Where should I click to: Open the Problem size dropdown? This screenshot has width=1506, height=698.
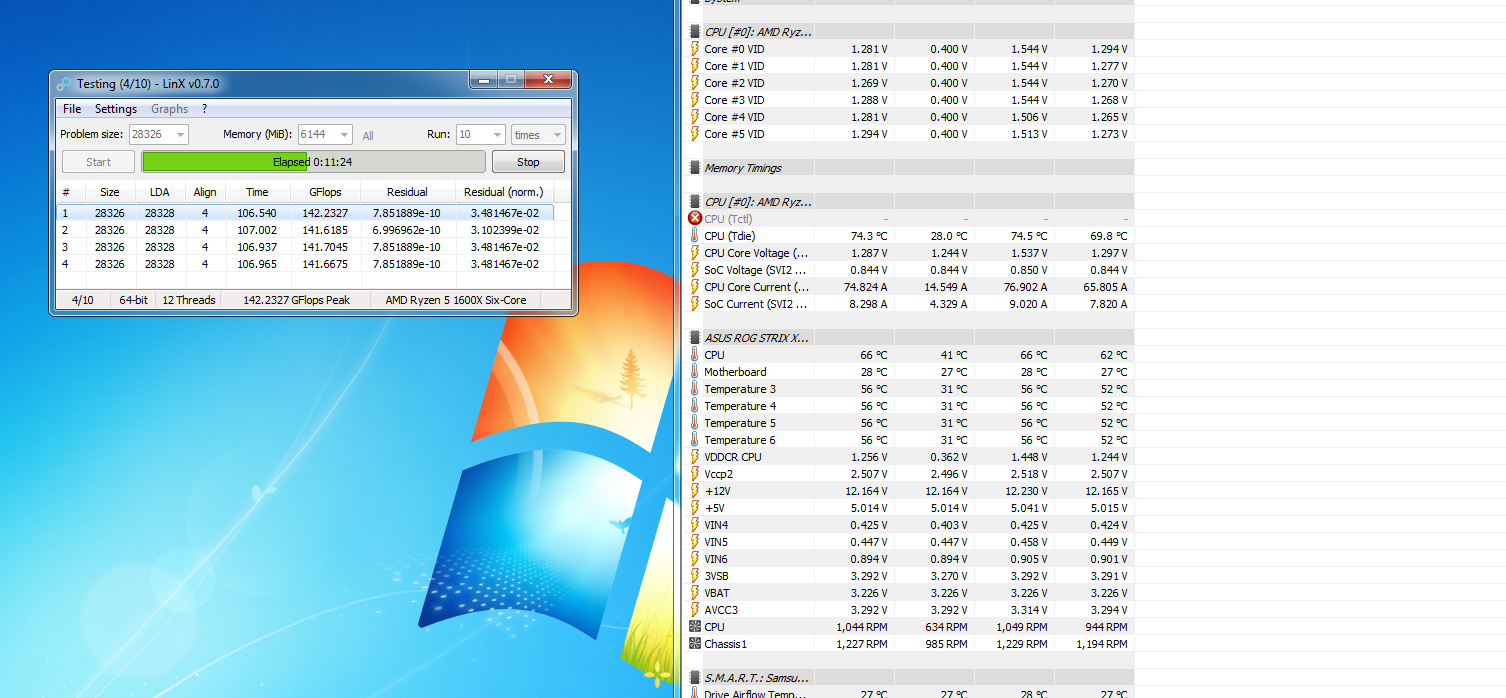[158, 135]
